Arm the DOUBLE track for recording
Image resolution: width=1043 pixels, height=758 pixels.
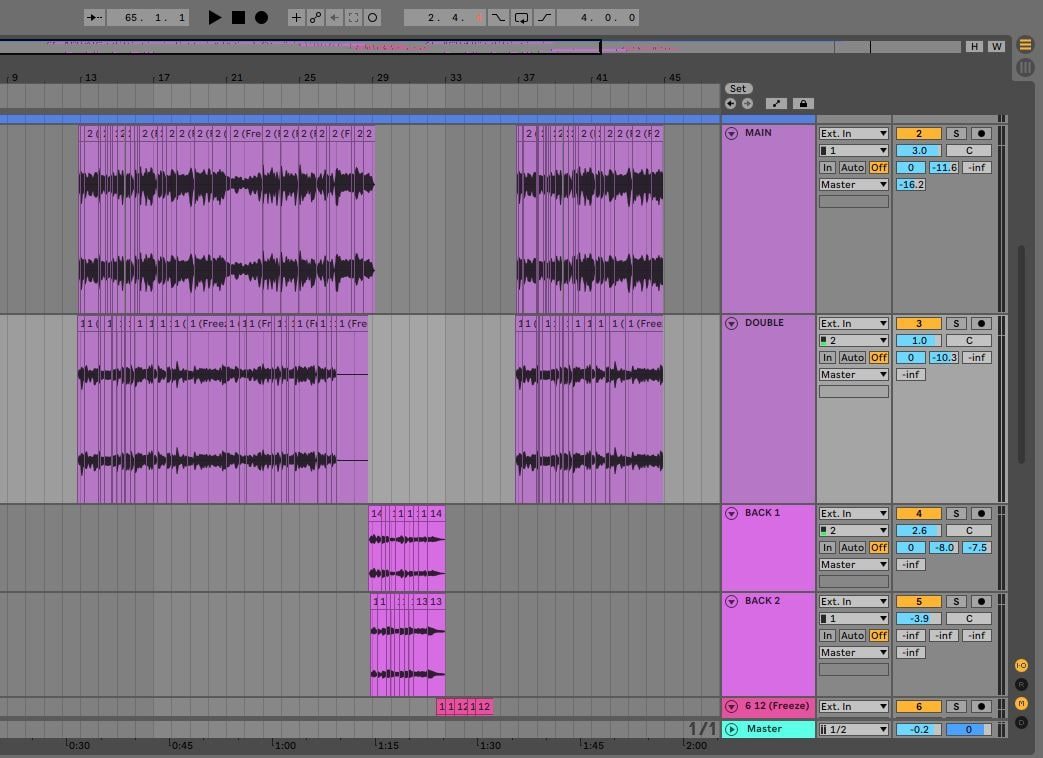coord(981,324)
